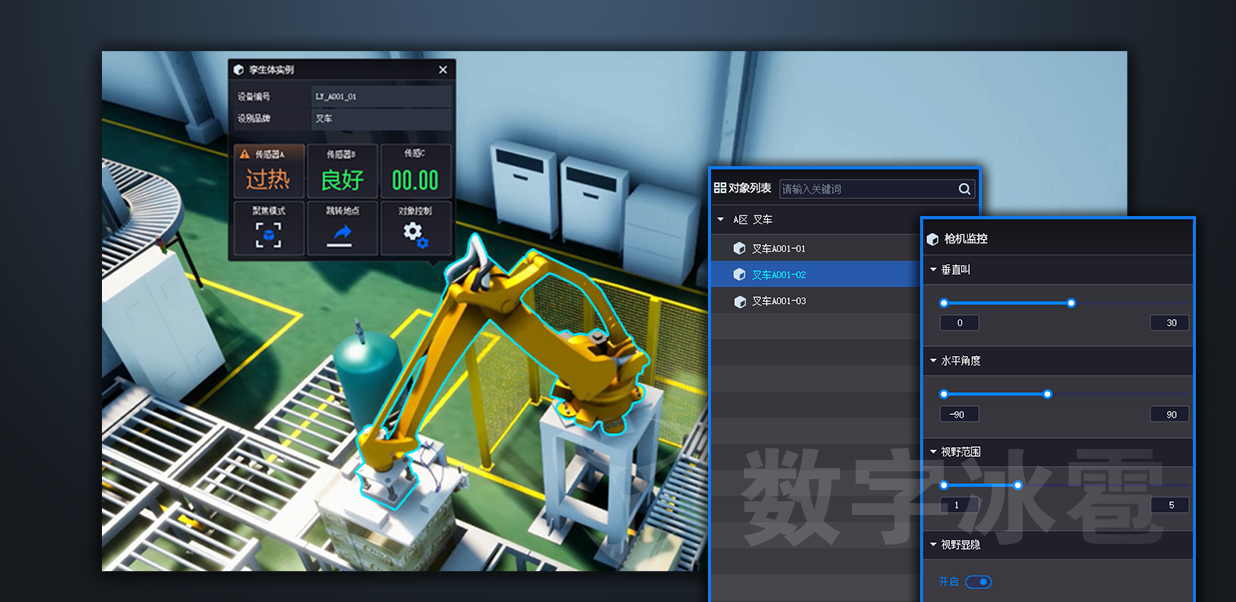Toggle the 开启 switch under 视野显隐
Viewport: 1236px width, 602px height.
pyautogui.click(x=978, y=582)
